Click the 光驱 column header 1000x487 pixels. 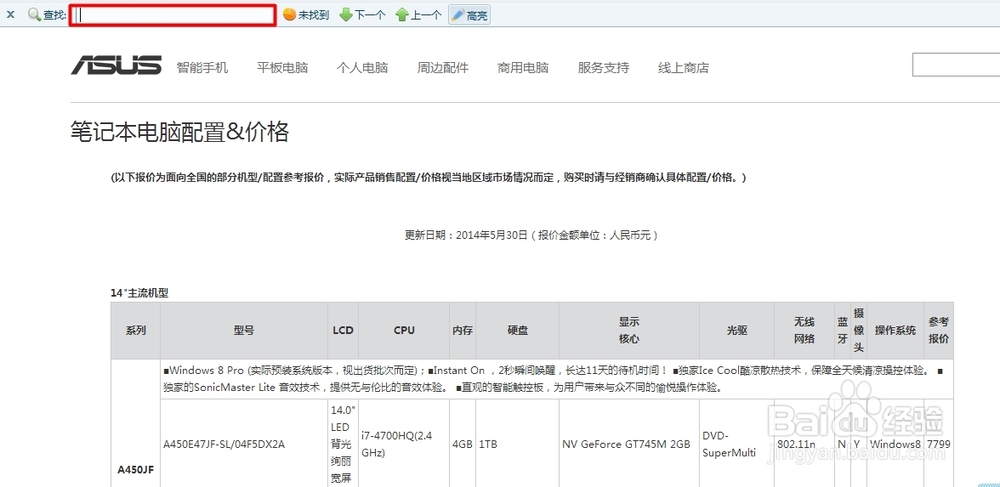[737, 330]
